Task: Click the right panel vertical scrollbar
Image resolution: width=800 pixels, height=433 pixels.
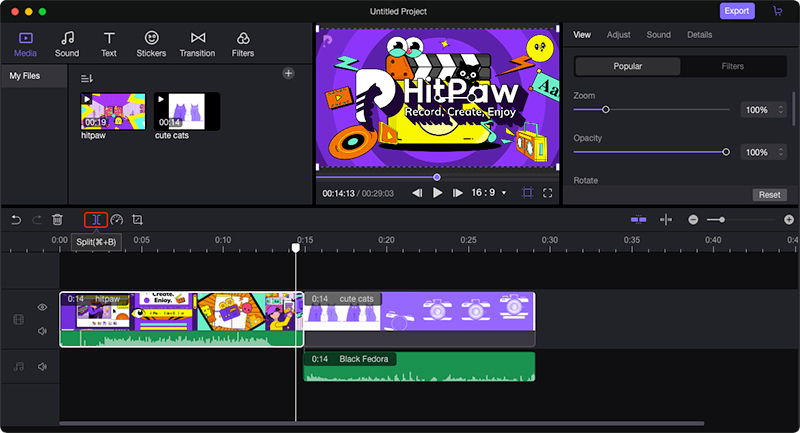Action: [793, 108]
